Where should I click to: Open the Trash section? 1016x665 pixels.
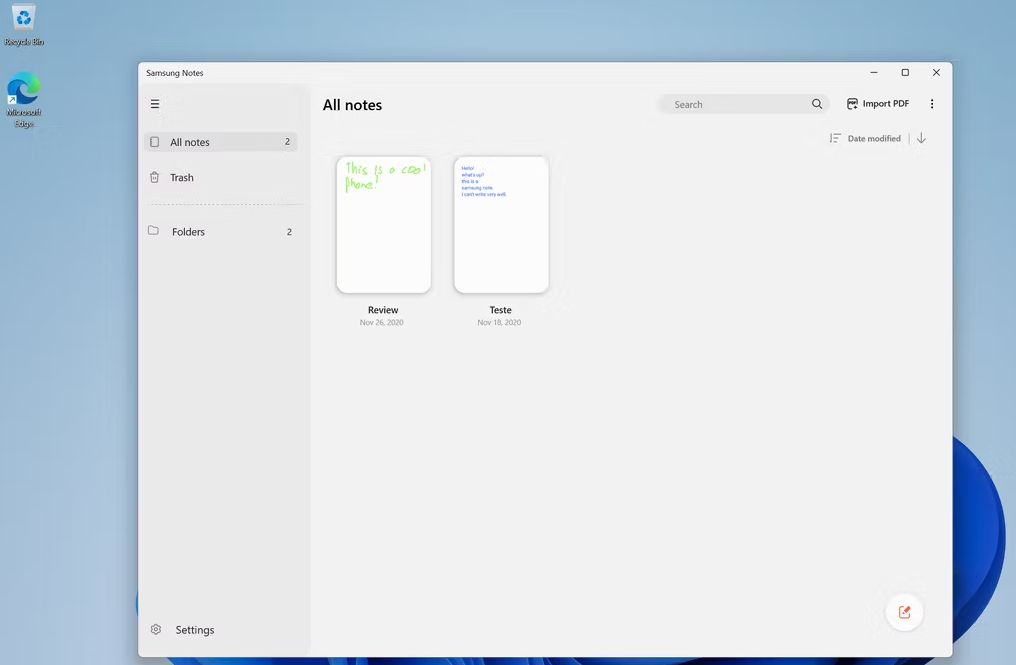(220, 177)
